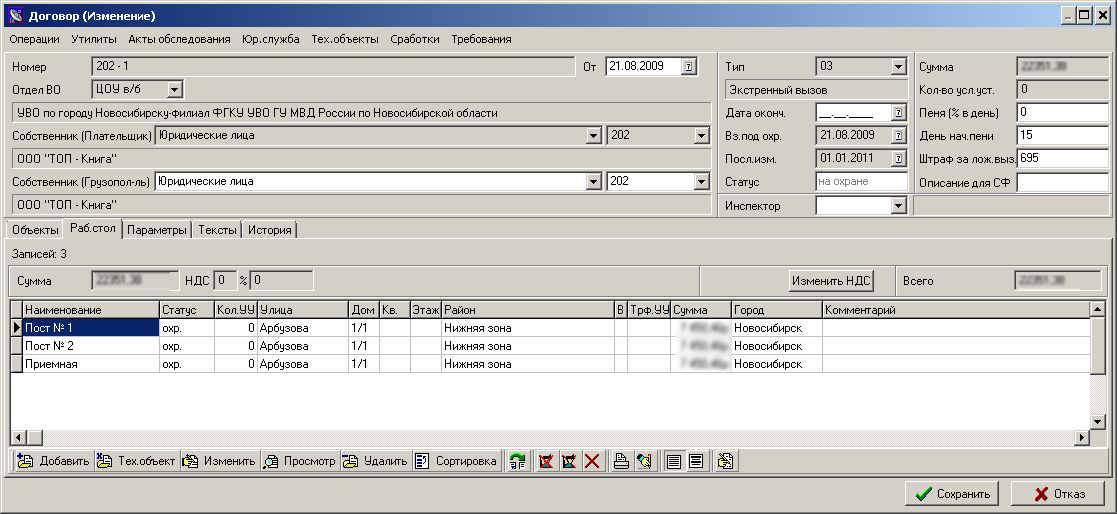Click the Описание для СФ field
This screenshot has height=514, width=1117.
click(x=1063, y=182)
